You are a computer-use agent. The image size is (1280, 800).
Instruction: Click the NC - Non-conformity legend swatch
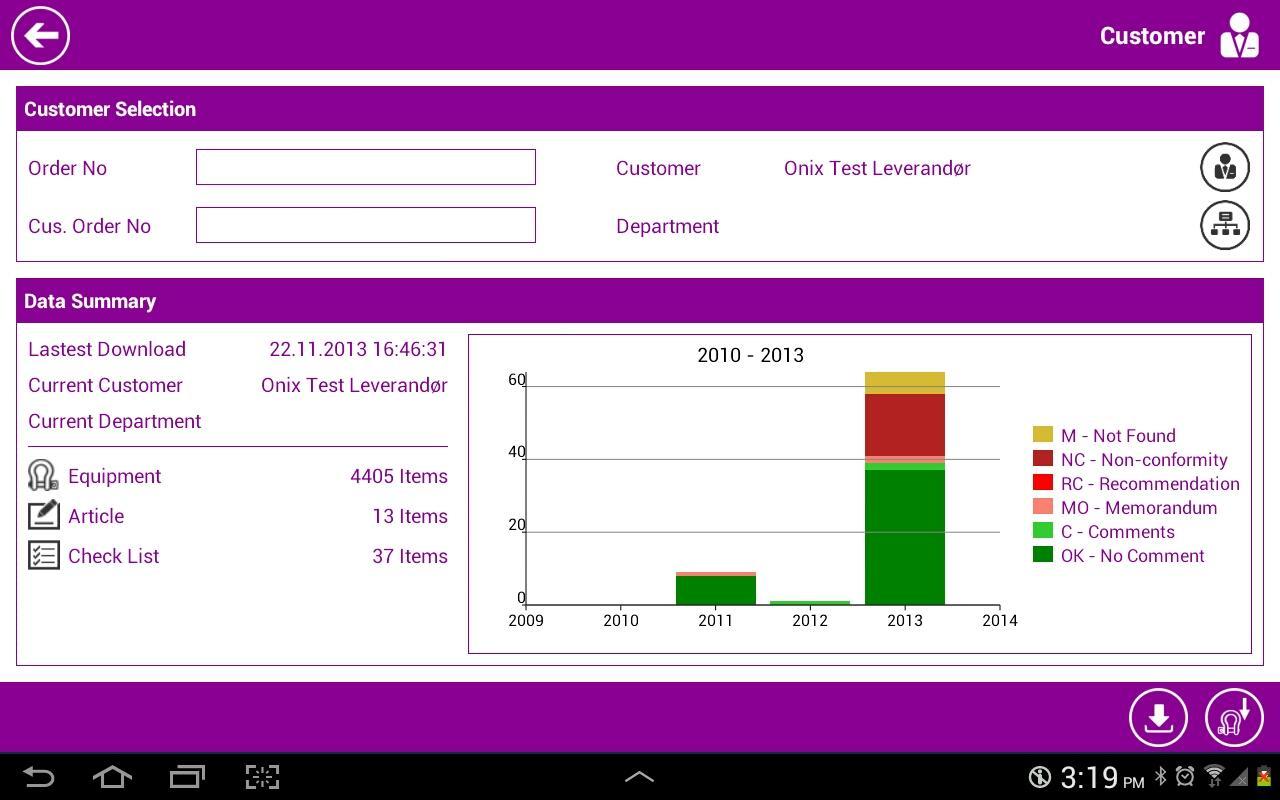click(1043, 458)
